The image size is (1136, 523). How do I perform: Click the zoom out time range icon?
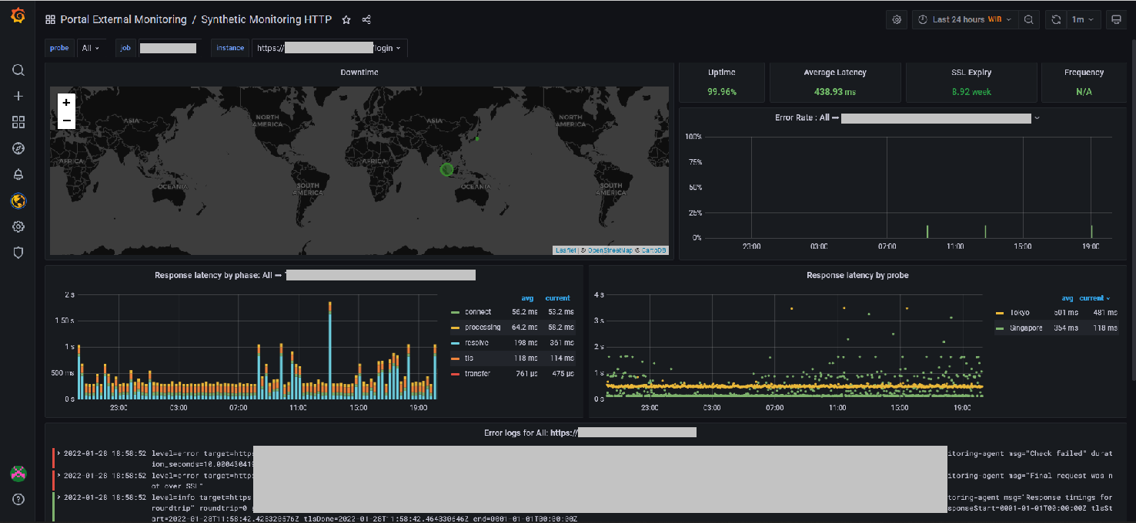(x=1028, y=20)
